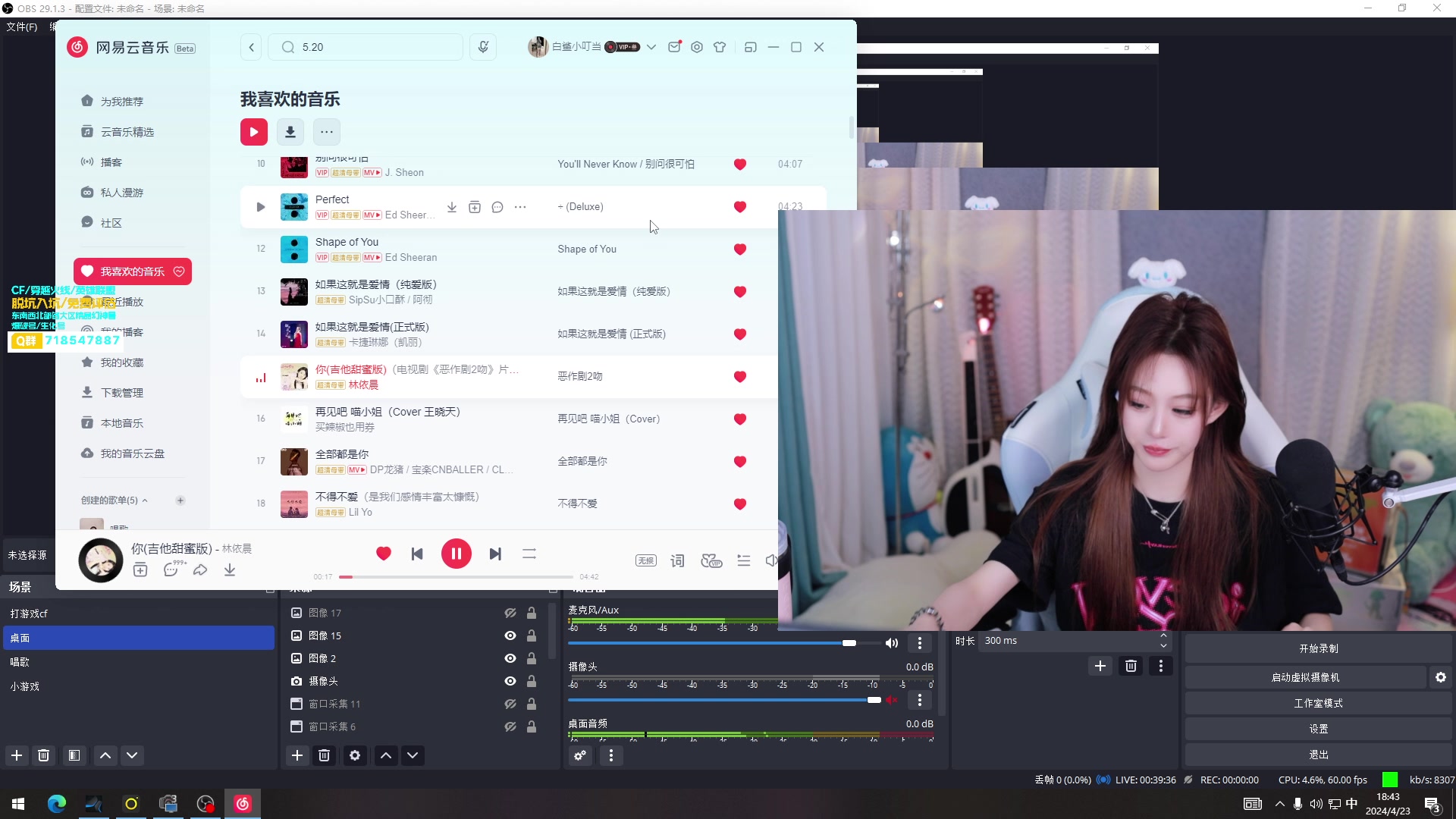
Task: Play all liked songs red button
Action: (x=254, y=132)
